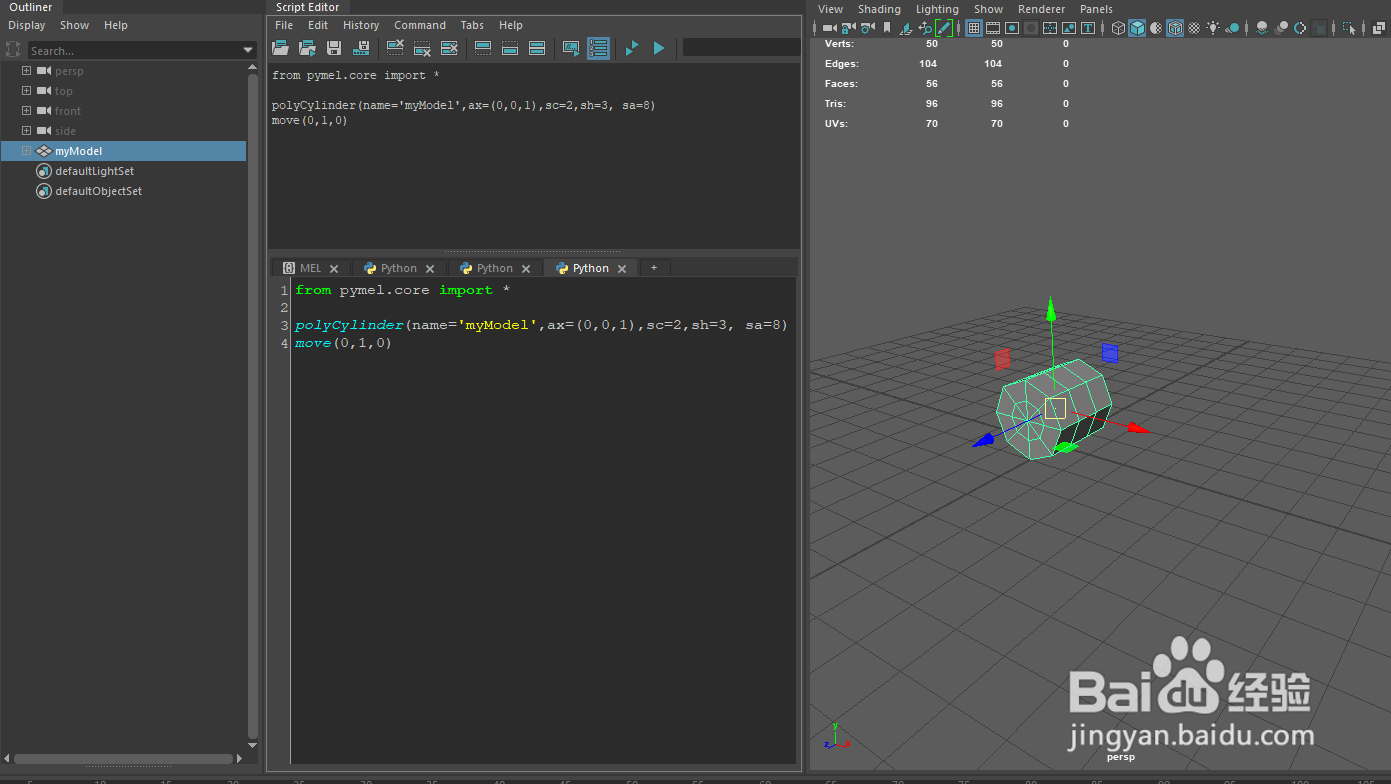
Task: Click the Save Script to Shelf icon
Action: click(x=362, y=47)
